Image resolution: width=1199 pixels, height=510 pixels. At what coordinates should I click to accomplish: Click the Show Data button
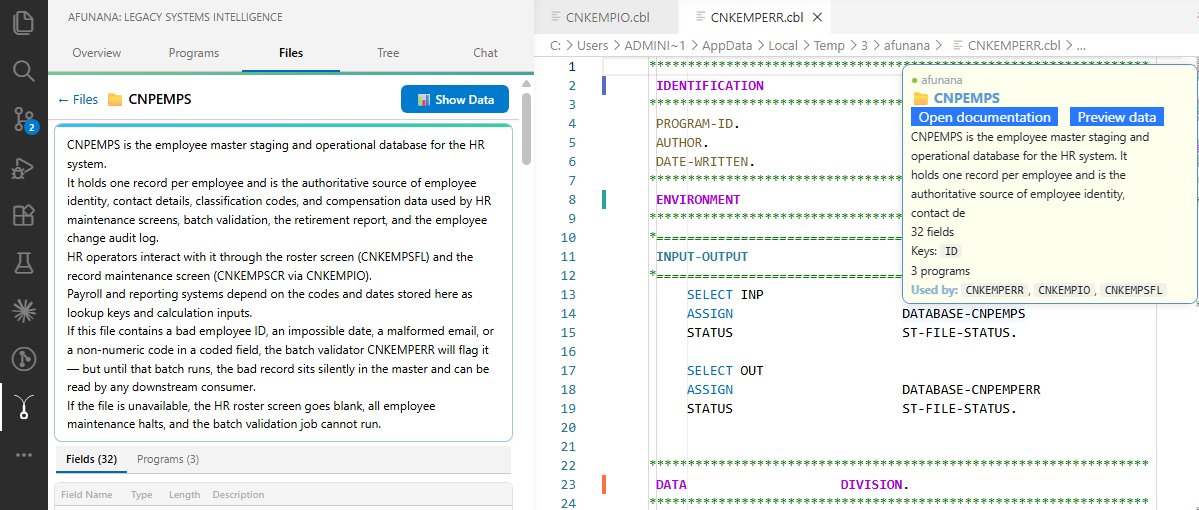[x=454, y=99]
